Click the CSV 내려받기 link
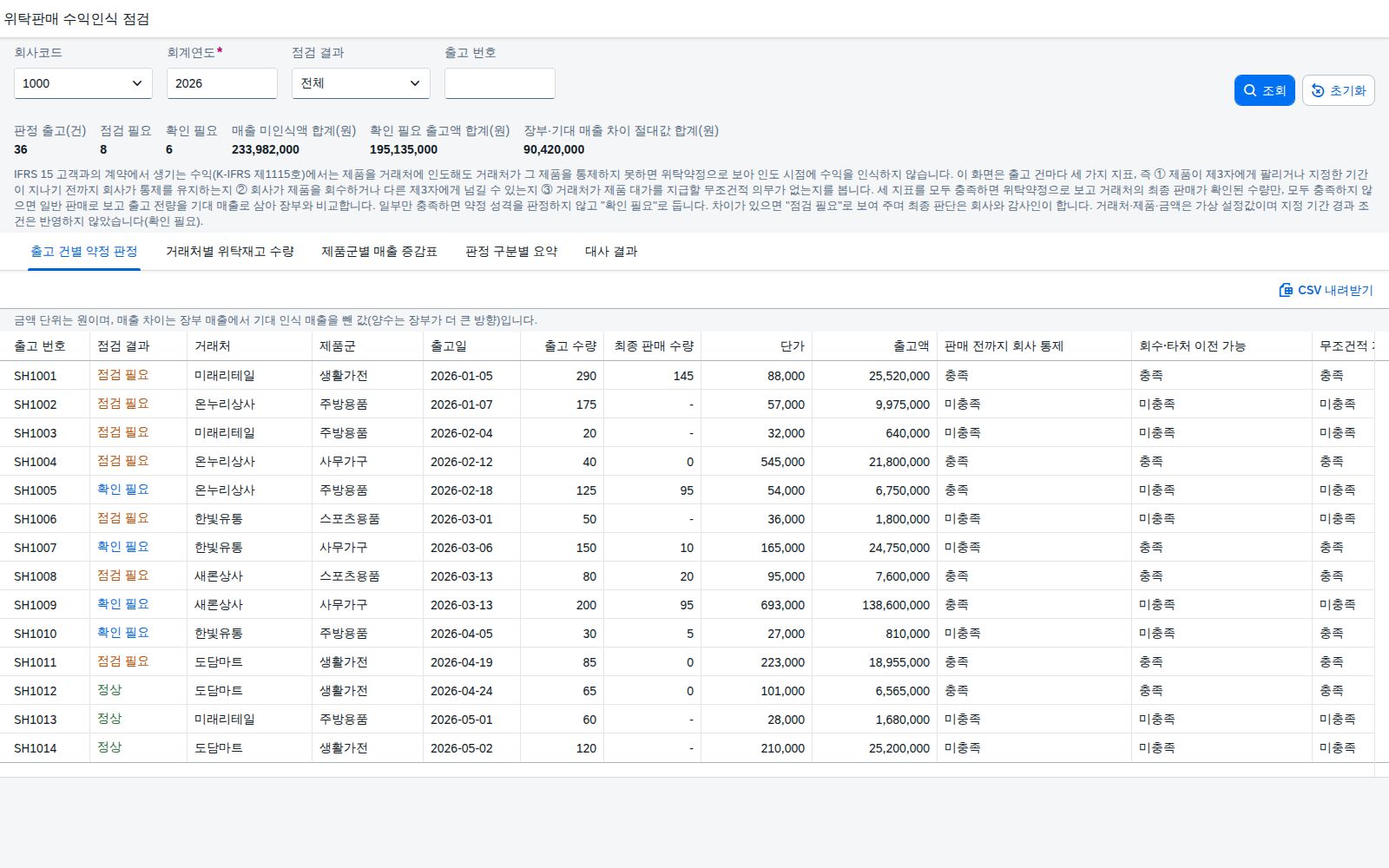The width and height of the screenshot is (1389, 868). click(1326, 290)
